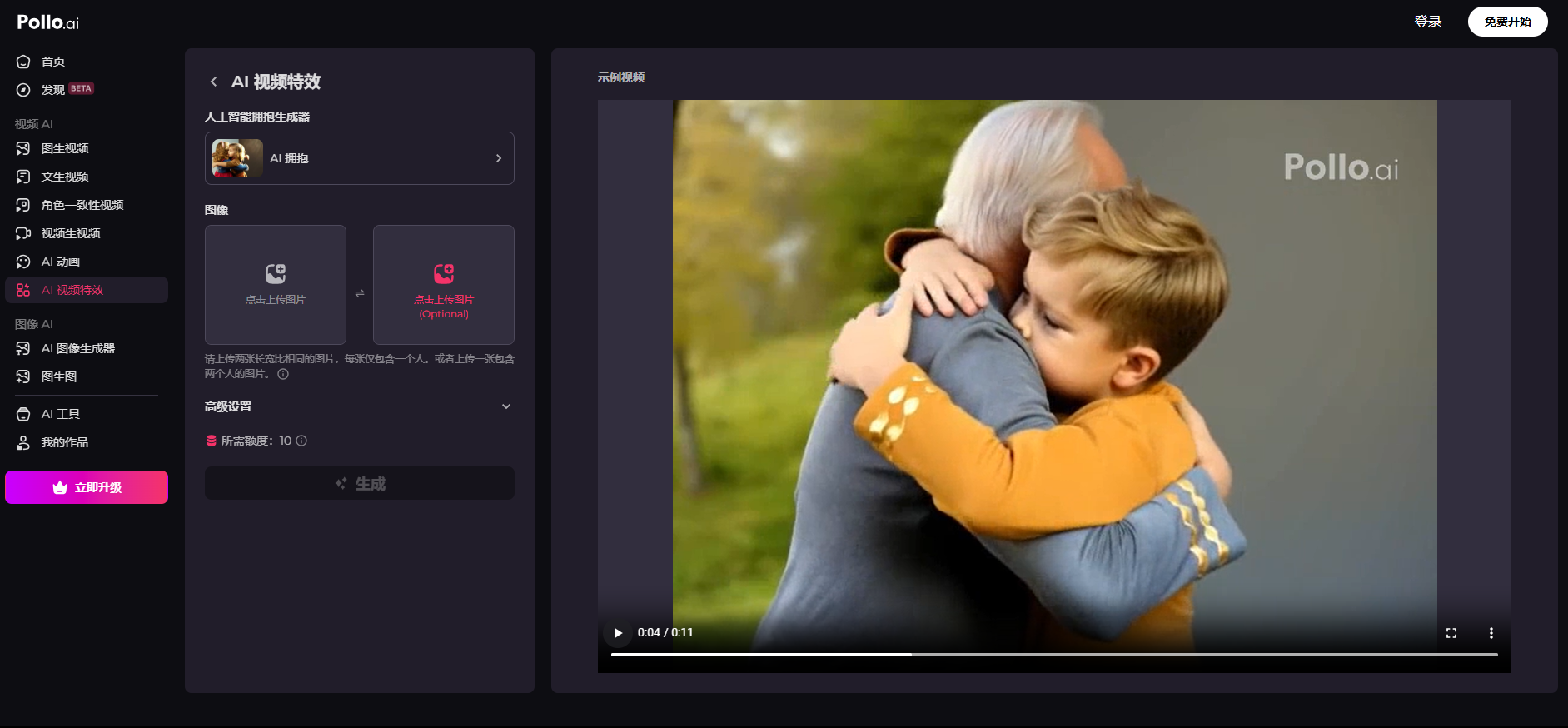1568x728 pixels.
Task: Select 文生视频 from sidebar
Action: click(x=65, y=177)
